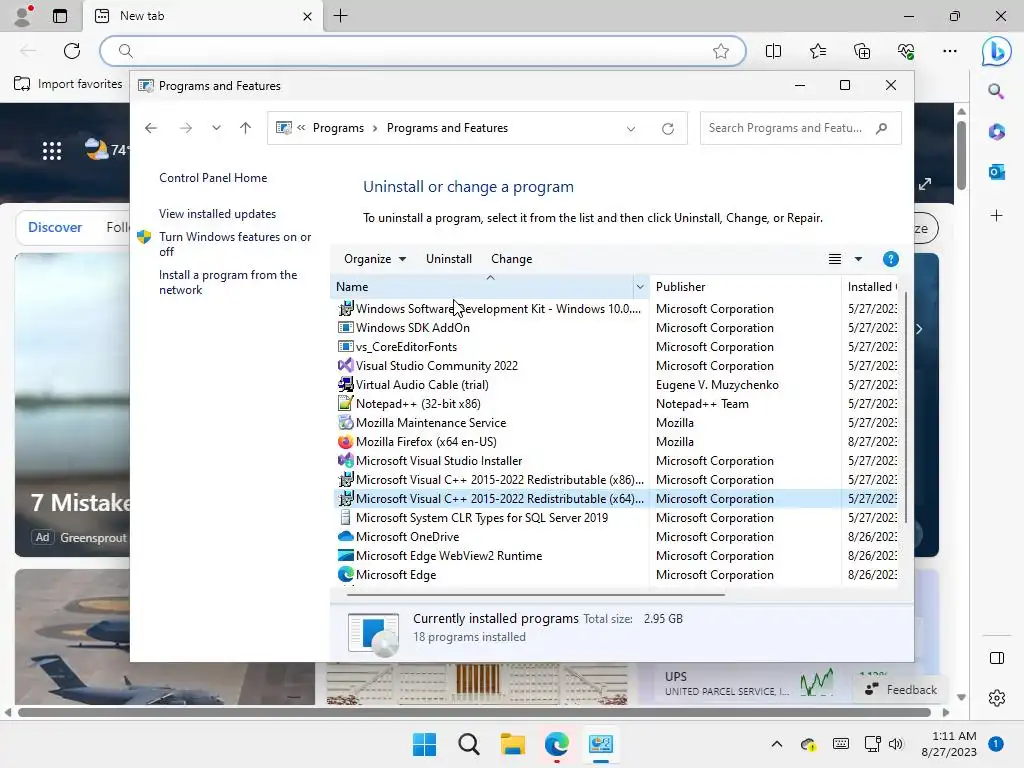Screen dimensions: 1024x768
Task: Open Bing Copilot sidebar icon
Action: pos(997,52)
